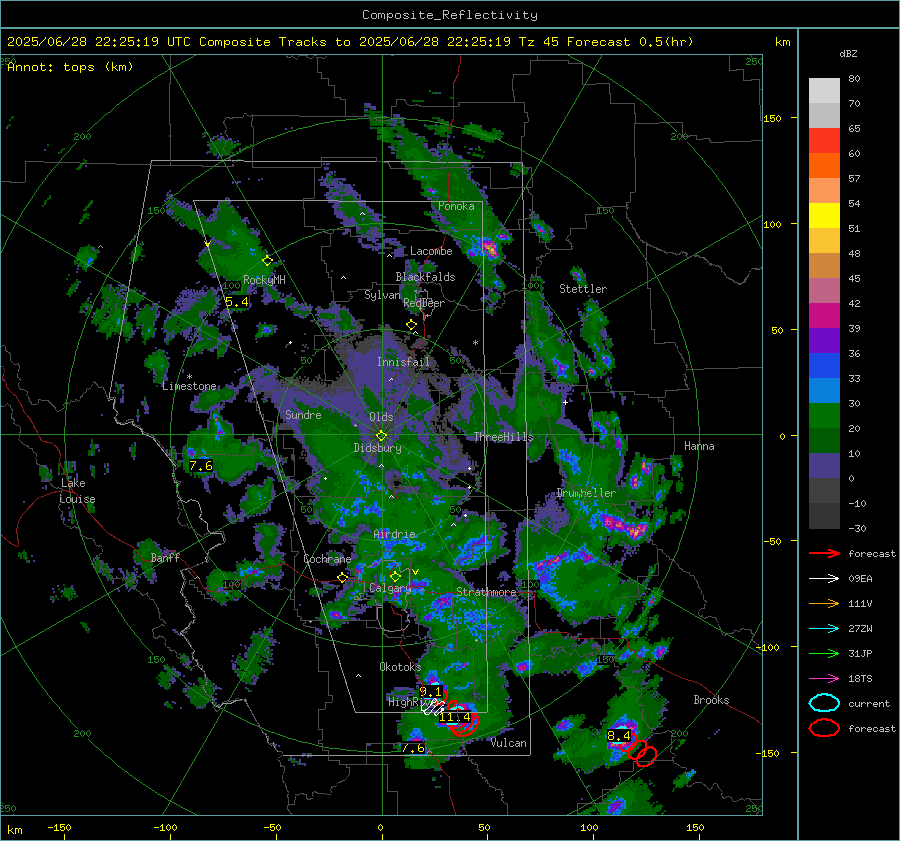This screenshot has width=900, height=841.
Task: Click the dBZ legend heading
Action: pyautogui.click(x=848, y=53)
